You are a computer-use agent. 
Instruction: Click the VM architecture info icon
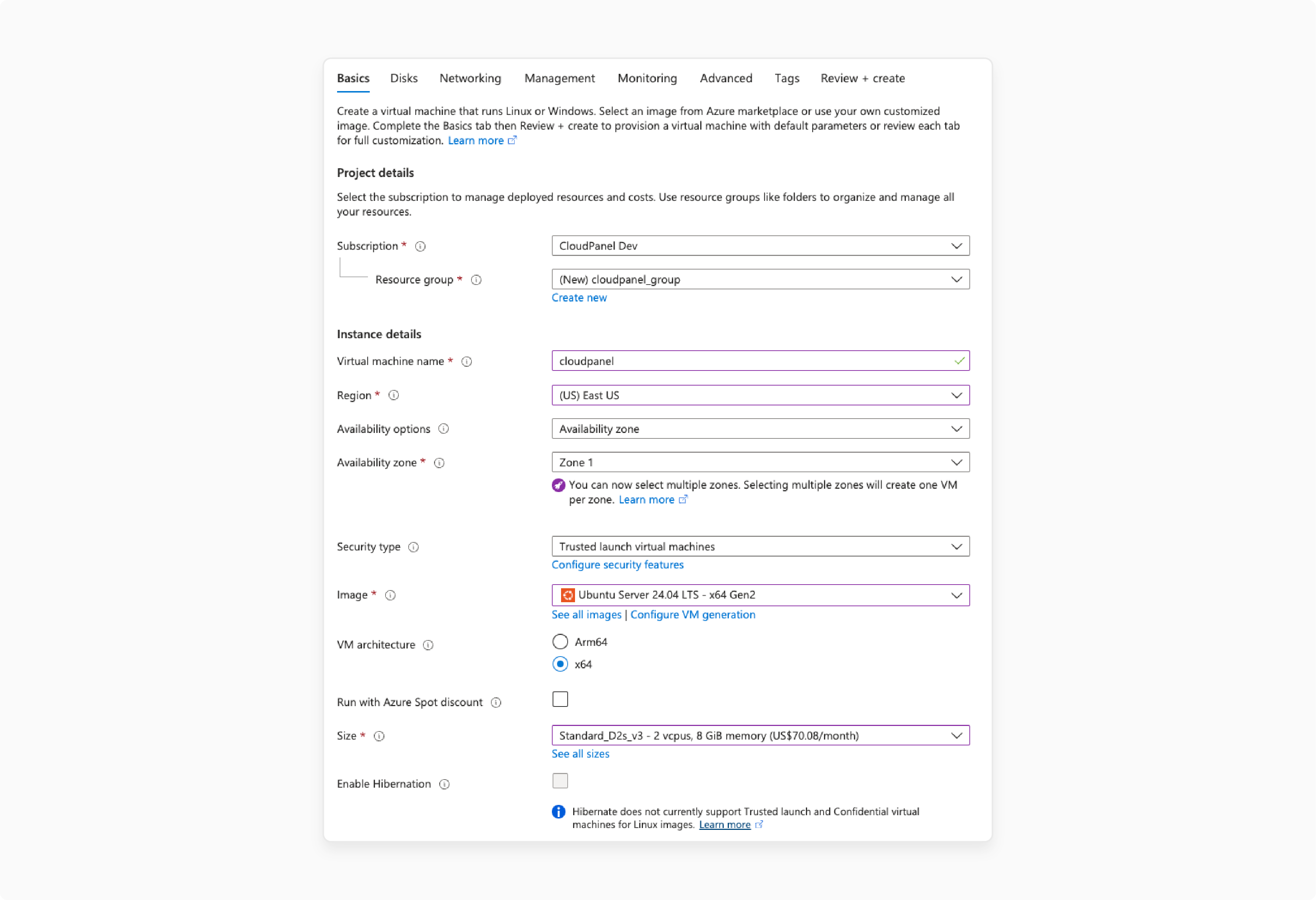pyautogui.click(x=428, y=644)
